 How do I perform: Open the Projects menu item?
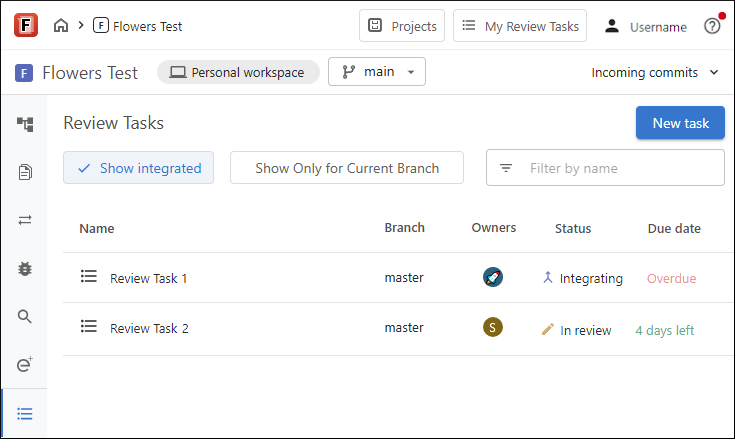pyautogui.click(x=402, y=26)
